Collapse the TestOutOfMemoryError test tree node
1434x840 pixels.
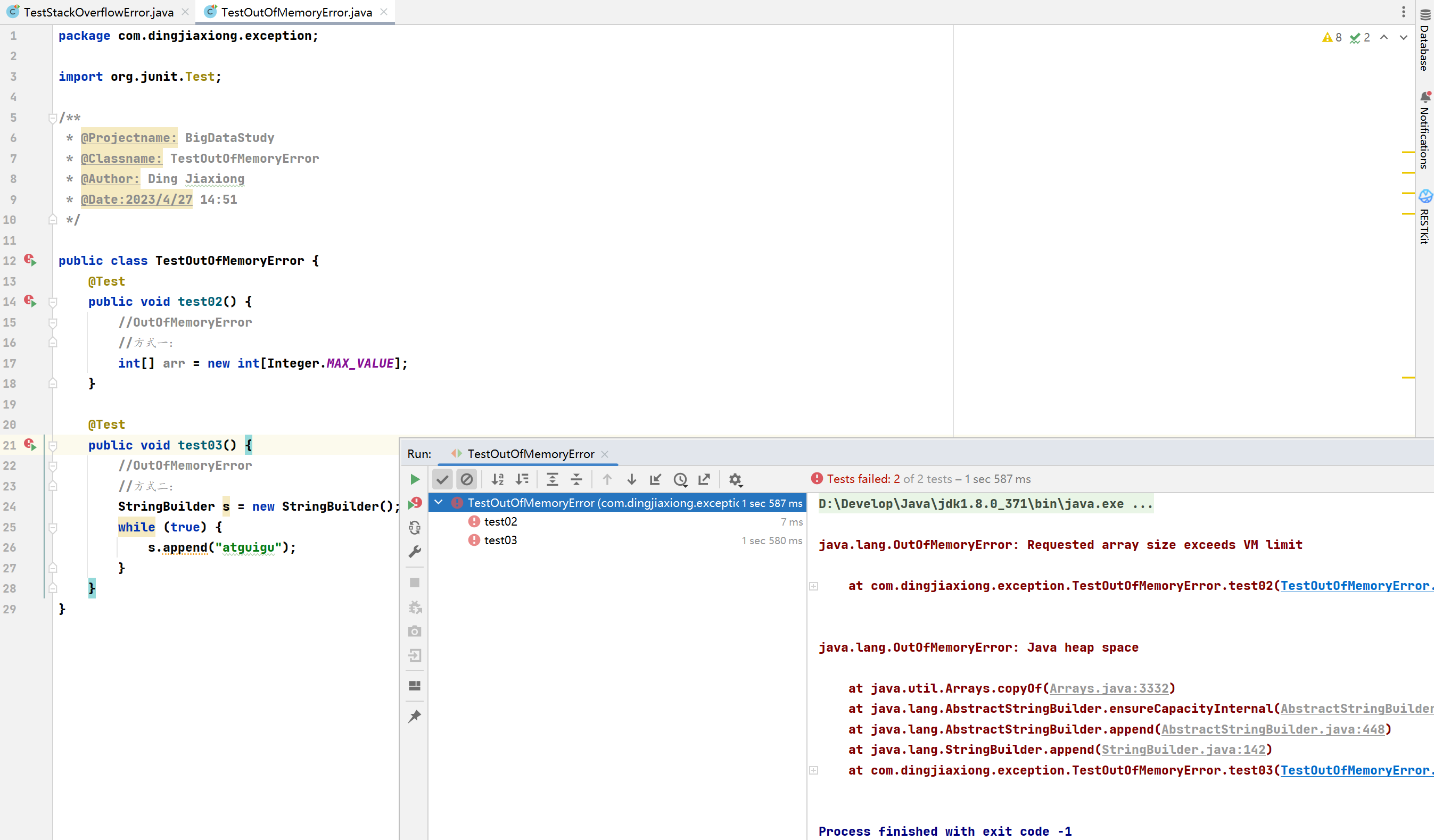tap(439, 502)
